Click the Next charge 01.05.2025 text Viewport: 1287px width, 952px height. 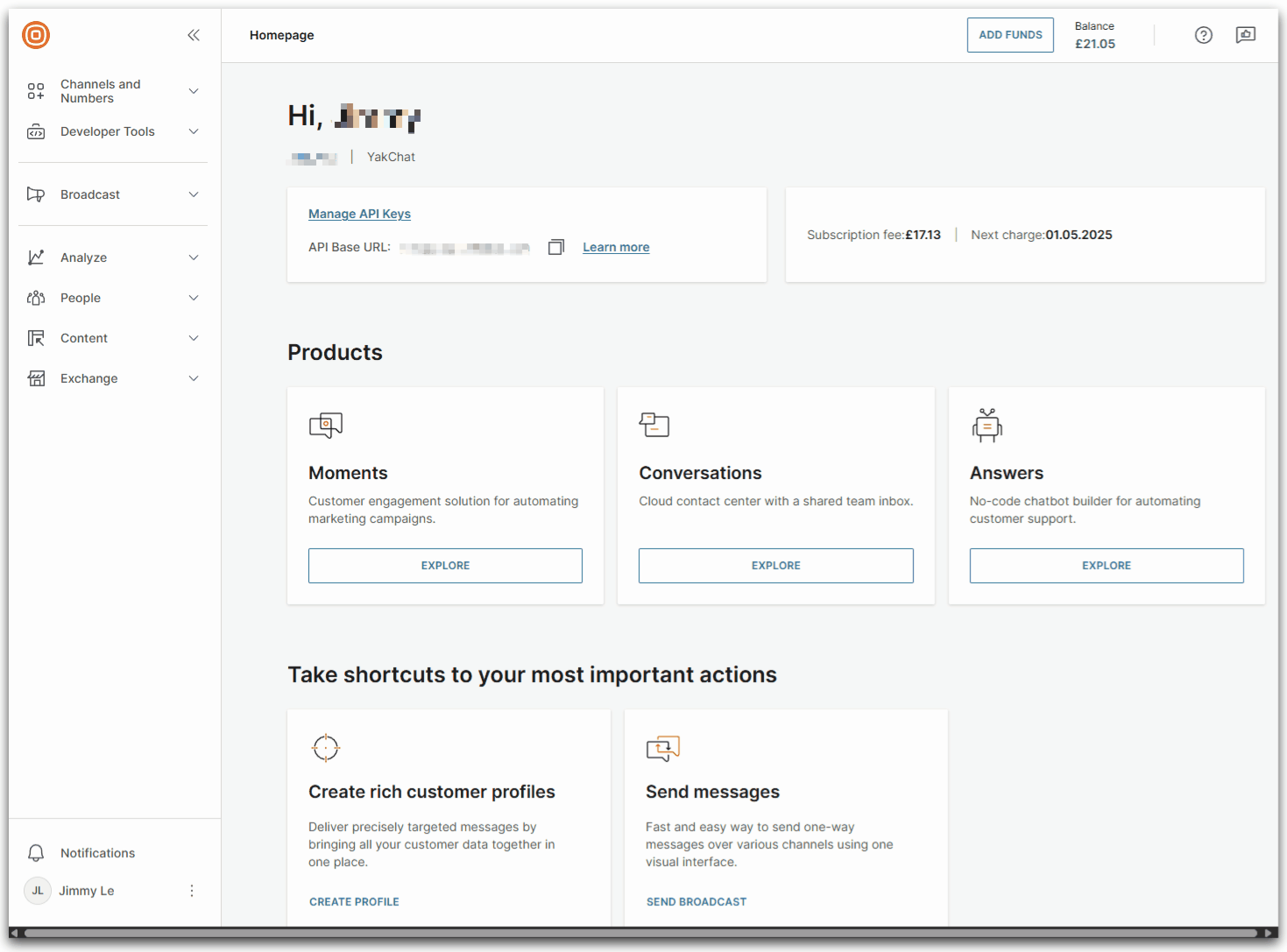[x=1042, y=235]
